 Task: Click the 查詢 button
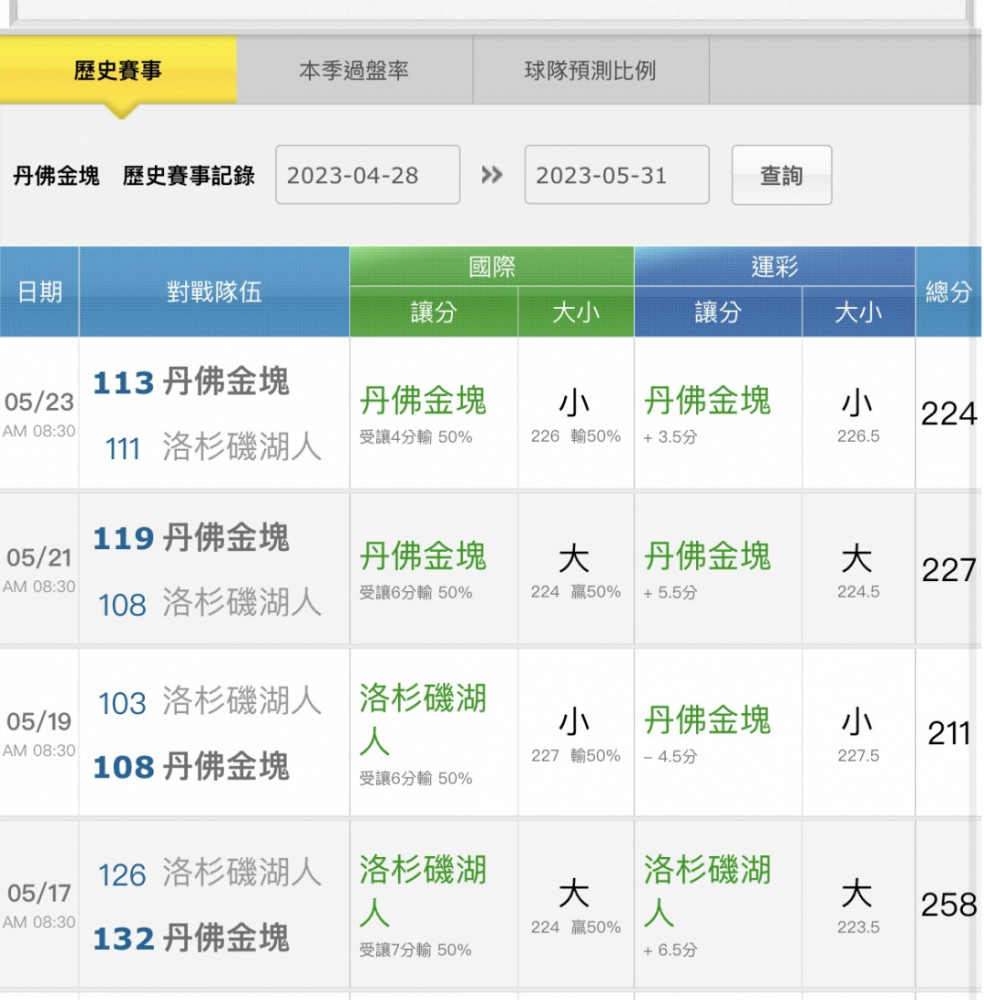click(x=781, y=175)
